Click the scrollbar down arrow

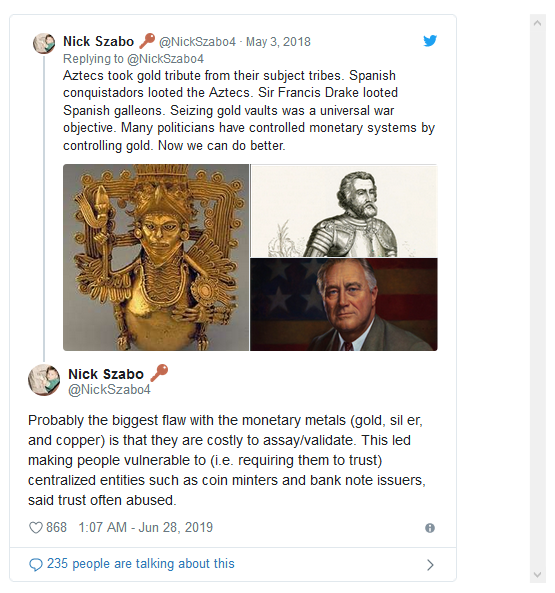(x=537, y=574)
